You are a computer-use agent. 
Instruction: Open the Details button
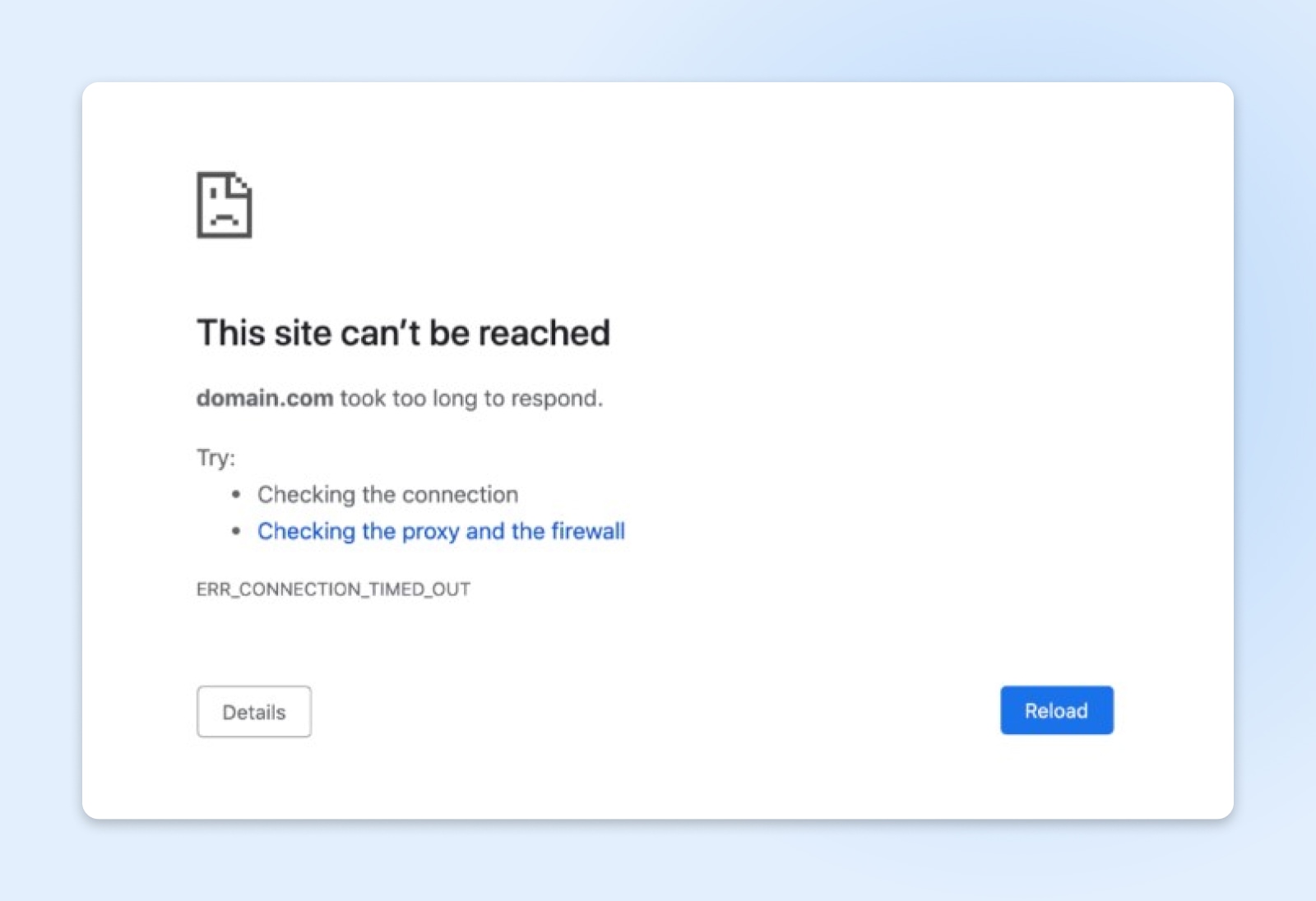coord(254,712)
